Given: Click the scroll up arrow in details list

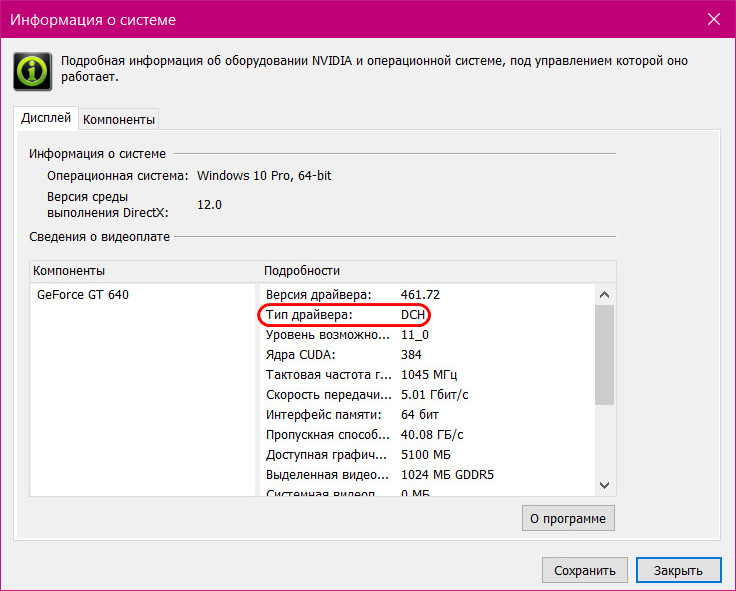Looking at the screenshot, I should (x=605, y=295).
